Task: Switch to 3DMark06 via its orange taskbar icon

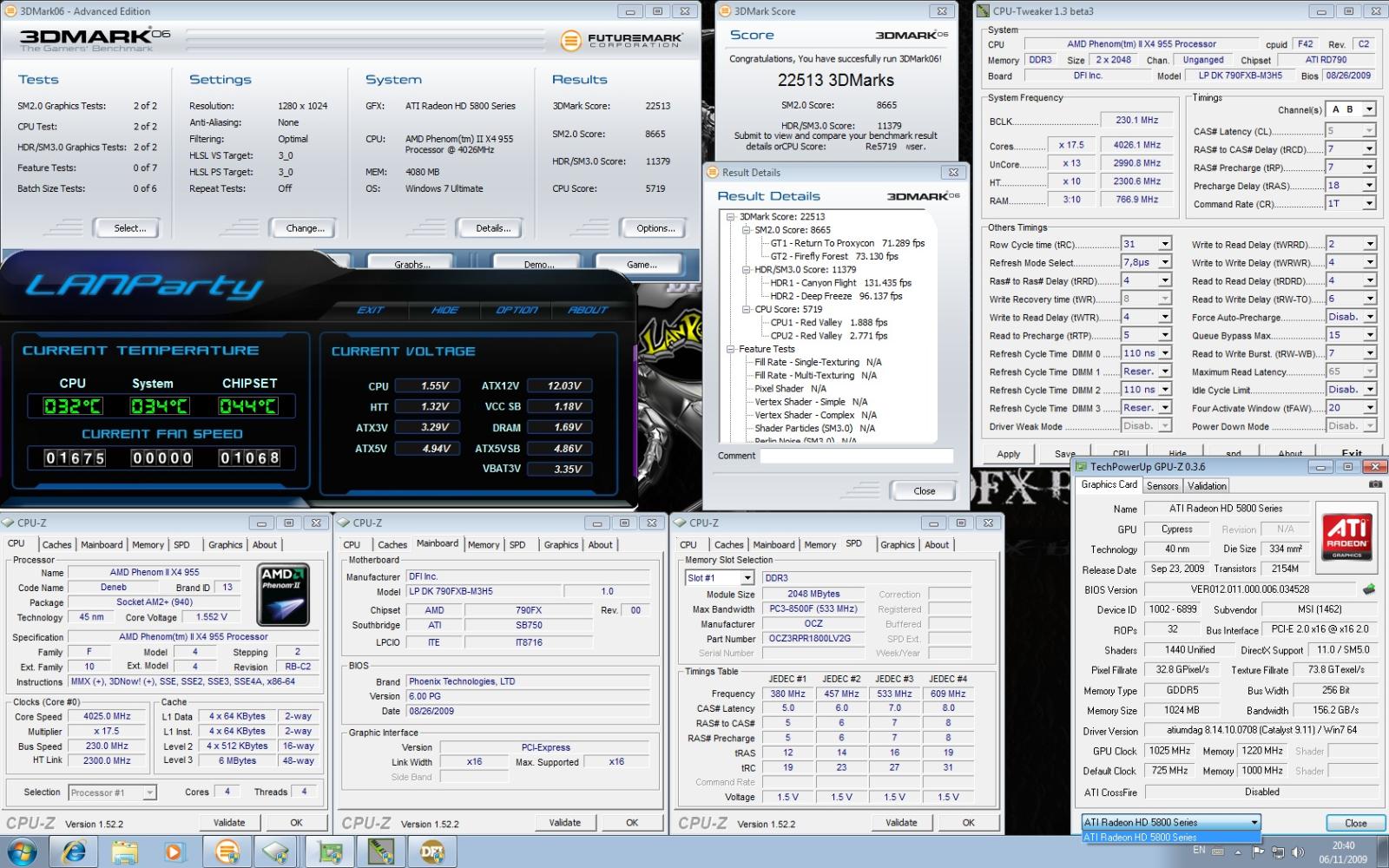Action: click(227, 852)
